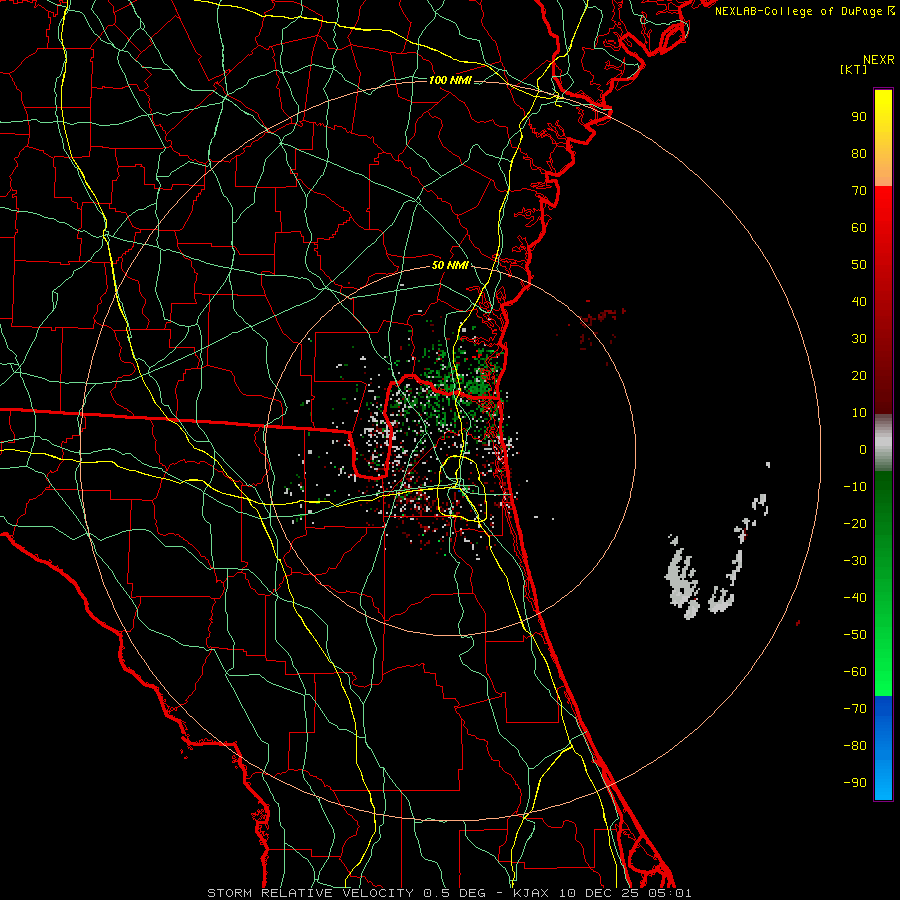Click the -80 value on velocity scale

click(x=855, y=746)
